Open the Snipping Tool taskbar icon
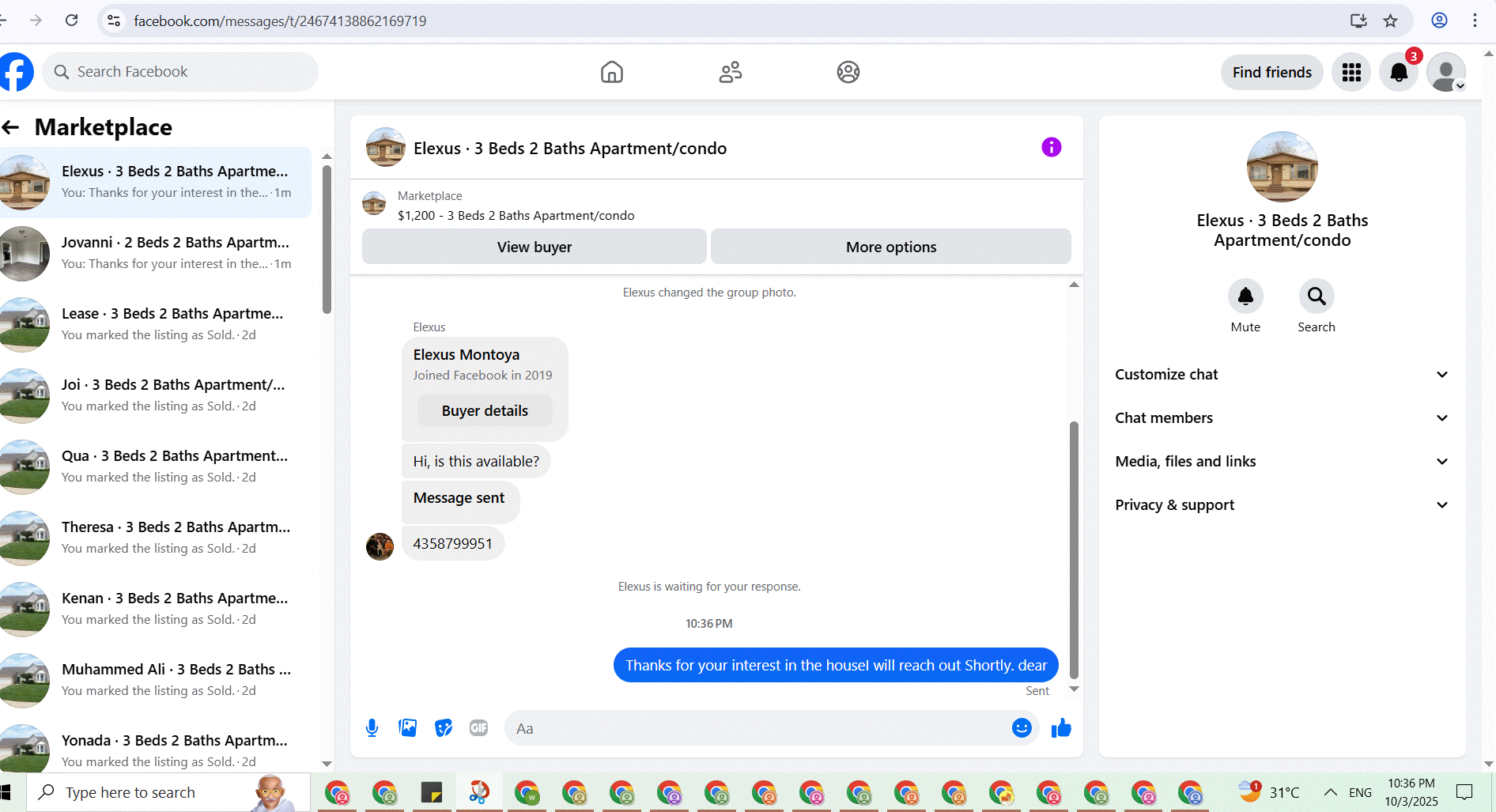1496x812 pixels. tap(479, 792)
